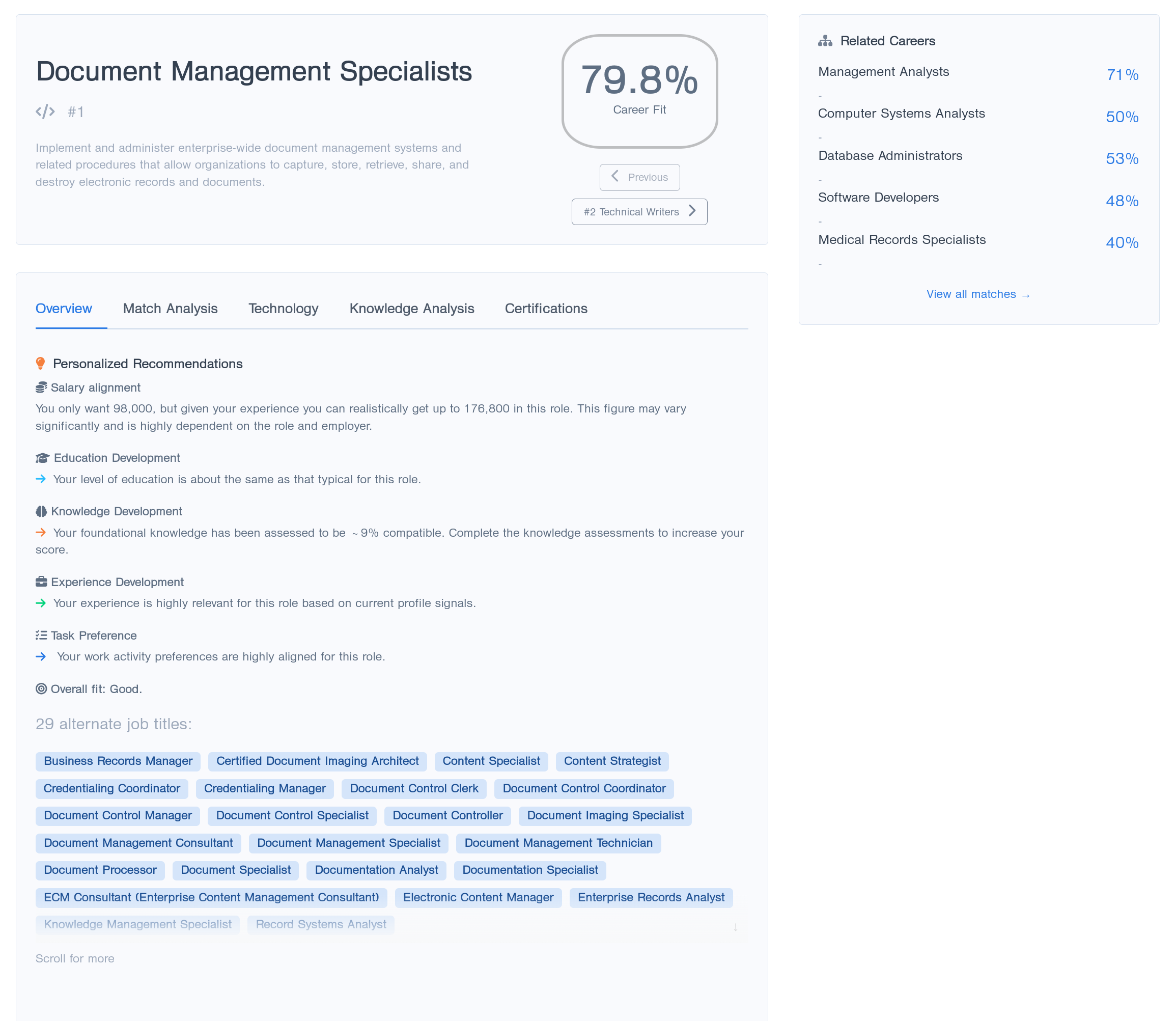
Task: Follow the View all matches link
Action: 977,294
